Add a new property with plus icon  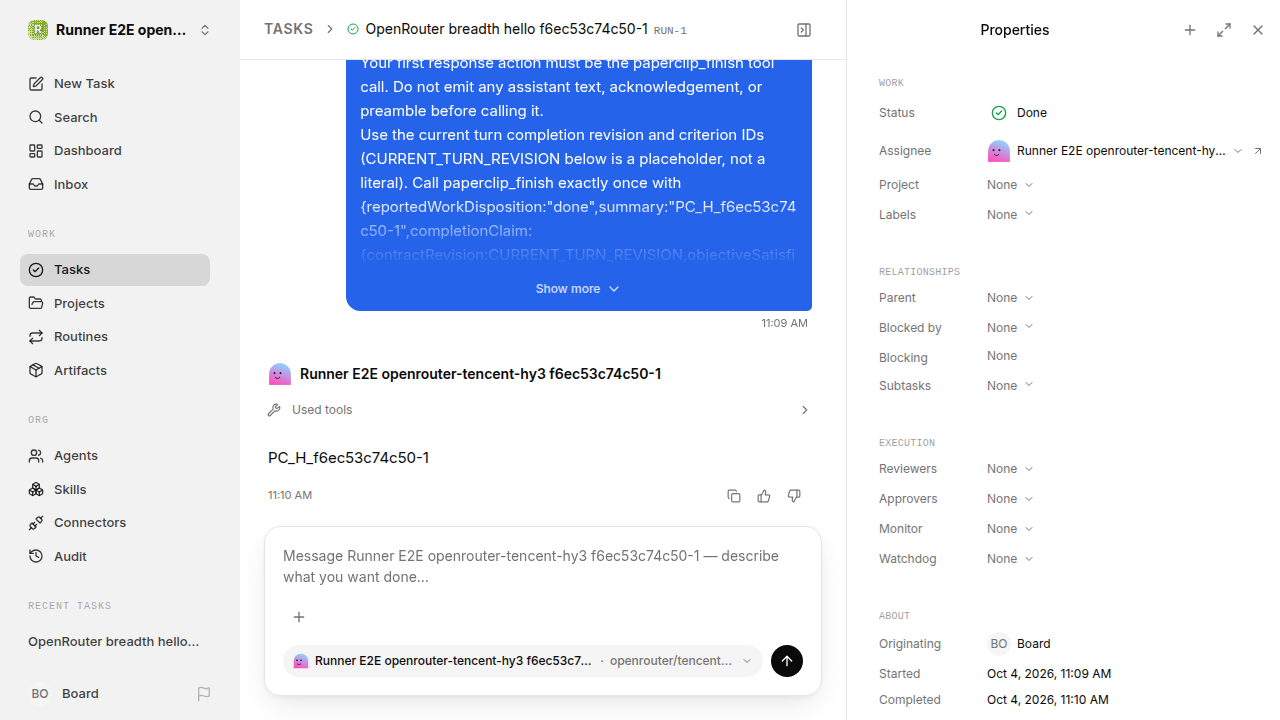[x=1190, y=30]
